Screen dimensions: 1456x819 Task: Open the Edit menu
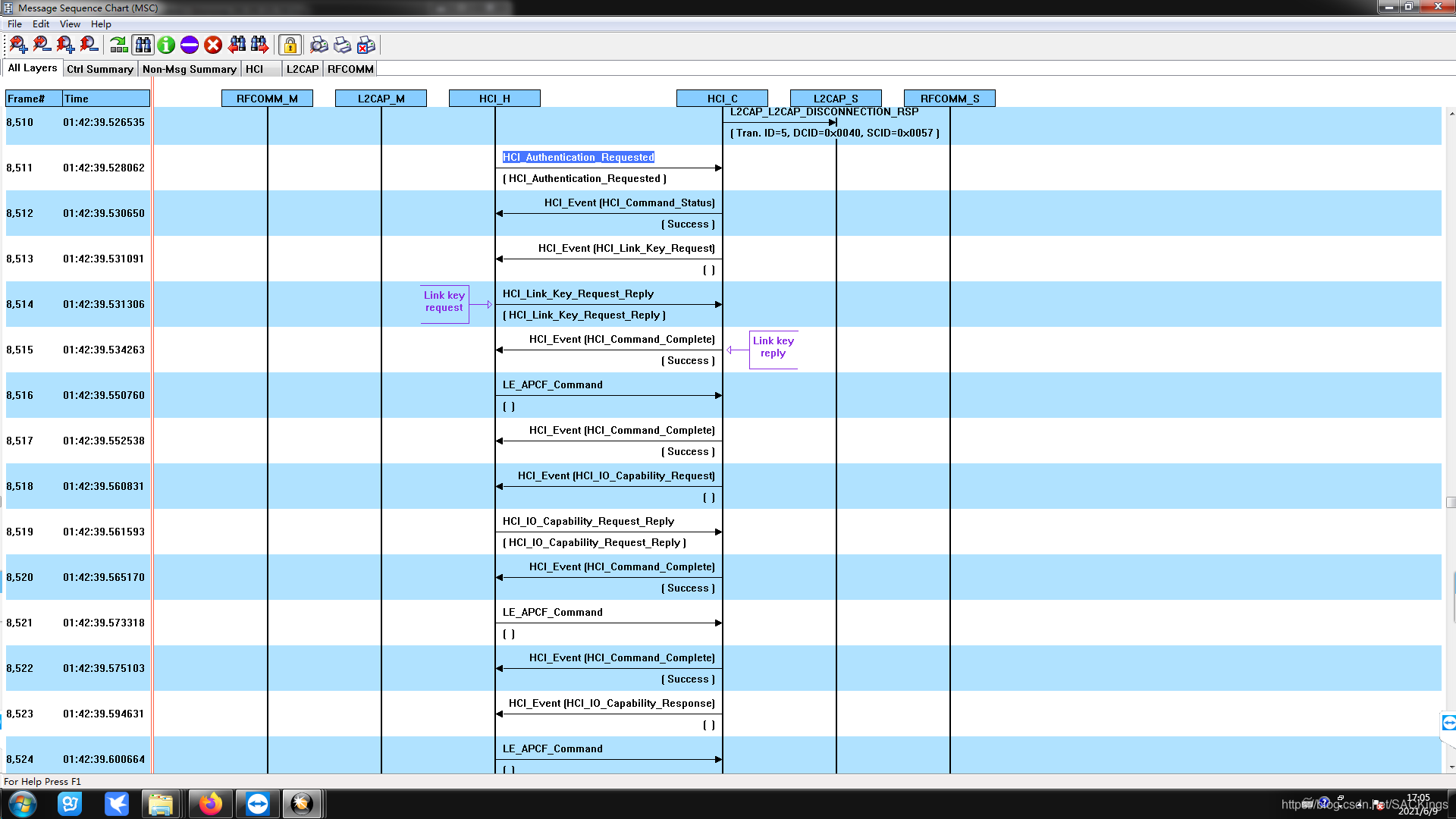(41, 24)
